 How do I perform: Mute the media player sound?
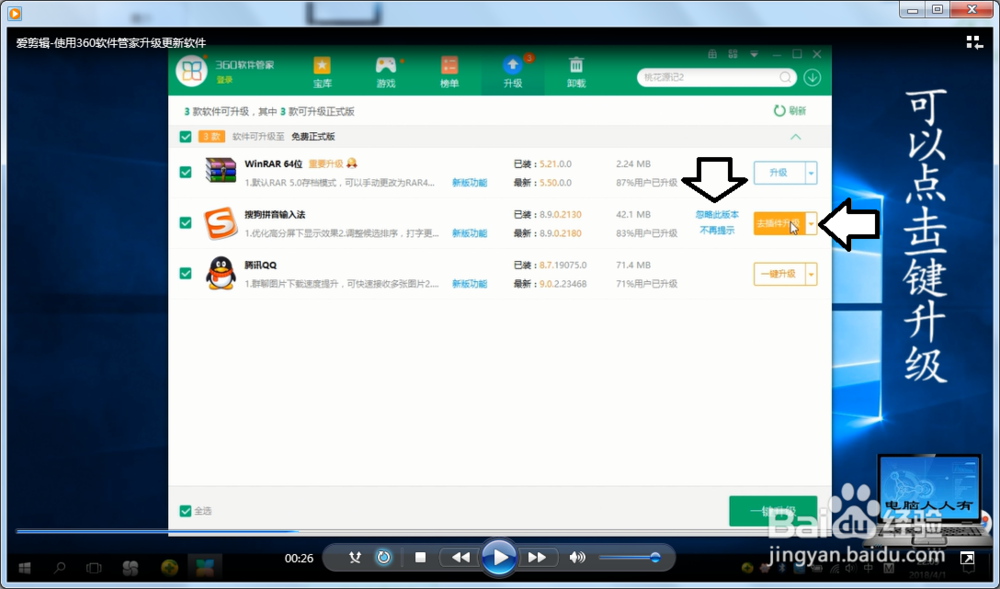[x=577, y=557]
